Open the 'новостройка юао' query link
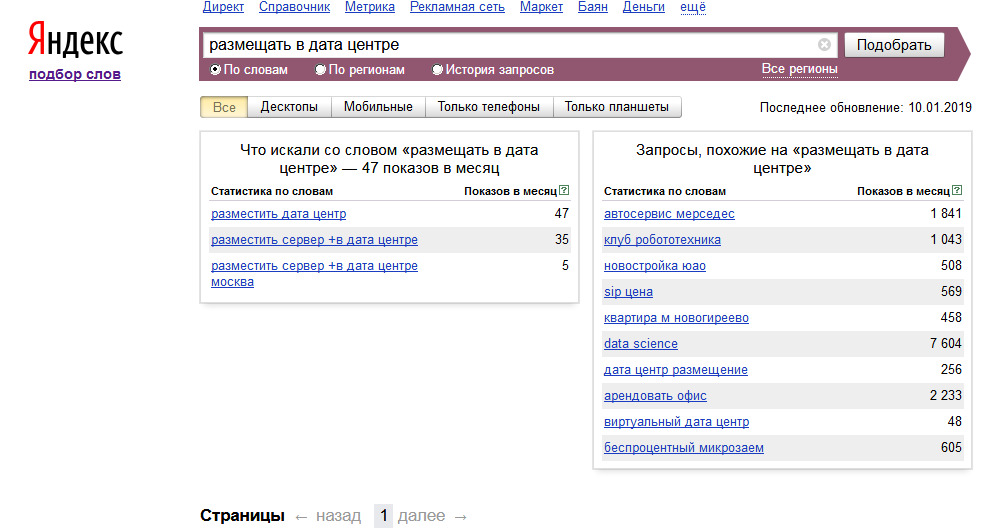1003x532 pixels. tap(654, 265)
